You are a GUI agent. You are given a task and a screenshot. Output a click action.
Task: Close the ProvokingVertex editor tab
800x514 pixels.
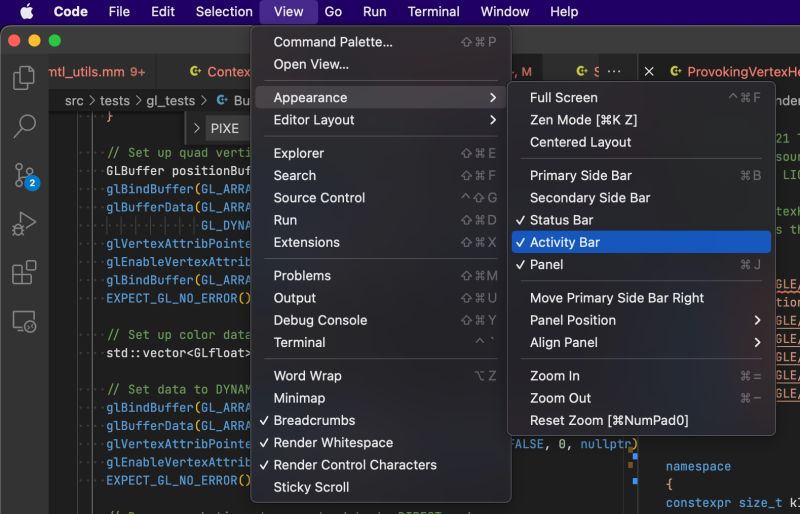(649, 71)
